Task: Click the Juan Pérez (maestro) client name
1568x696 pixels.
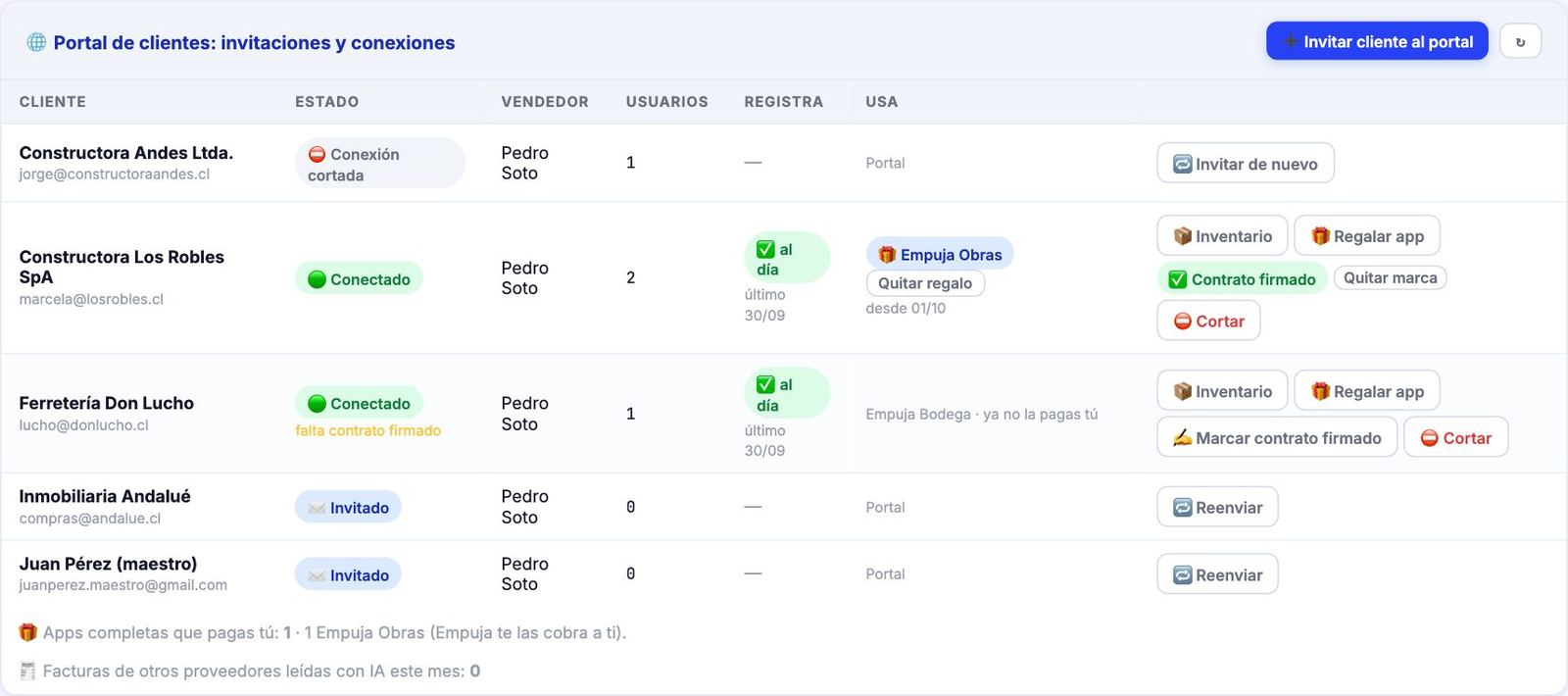Action: click(108, 564)
